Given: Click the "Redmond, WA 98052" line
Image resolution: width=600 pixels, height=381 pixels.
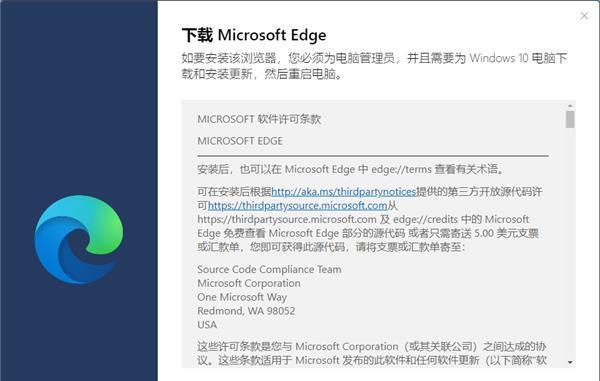Looking at the screenshot, I should 246,311.
